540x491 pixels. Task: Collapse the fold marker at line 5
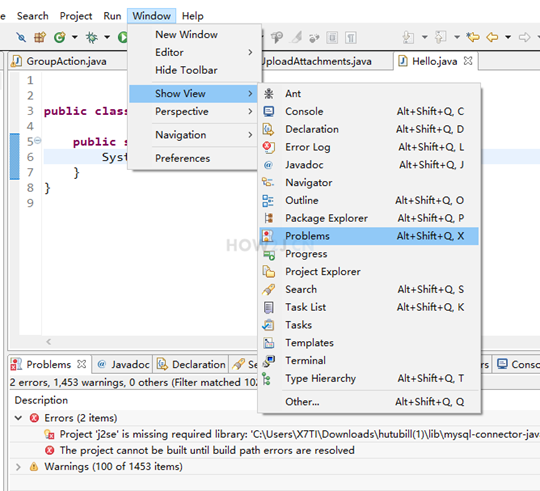coord(38,140)
